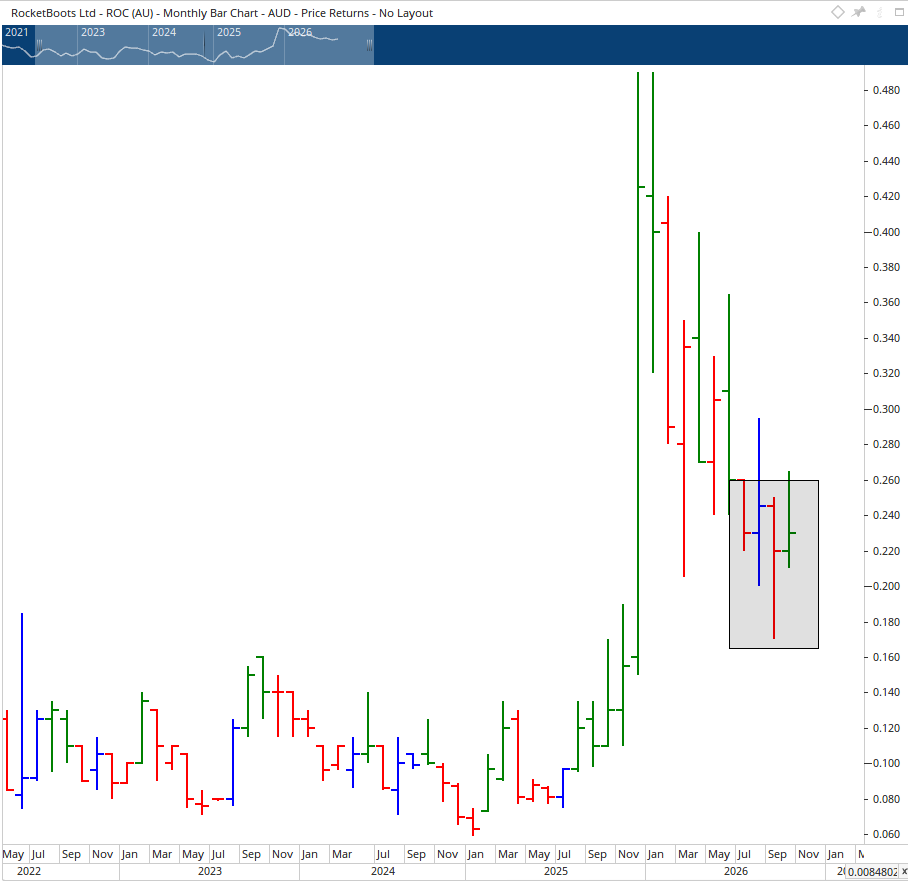Click the 0.100 price axis label
This screenshot has width=908, height=885.
(x=886, y=763)
